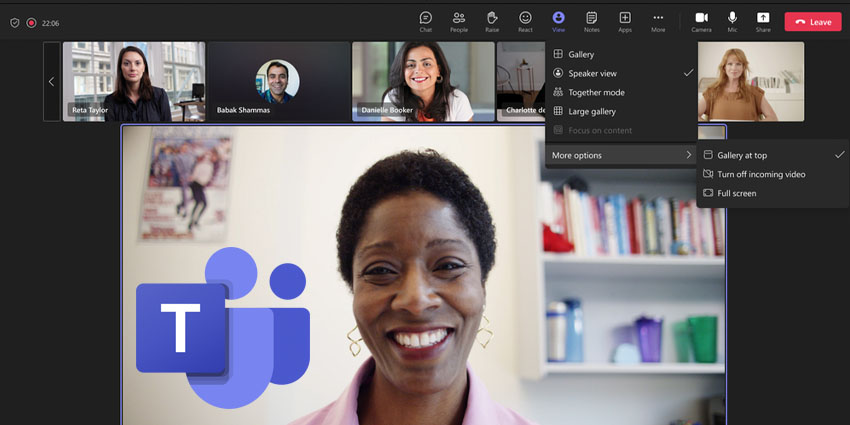Viewport: 850px width, 425px height.
Task: Click the 22:06 meeting timer
Action: 50,23
